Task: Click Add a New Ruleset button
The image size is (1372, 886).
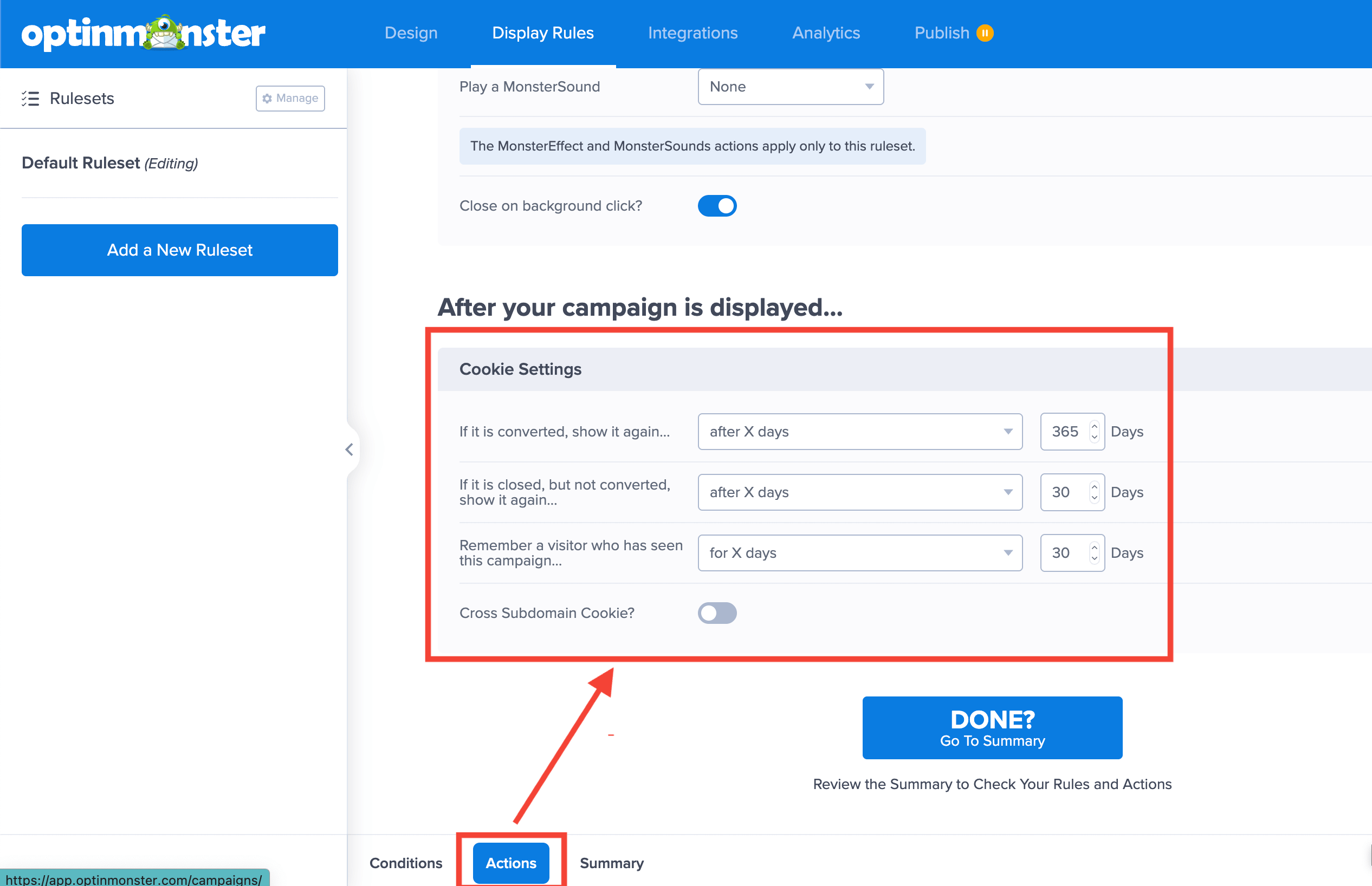Action: coord(179,250)
